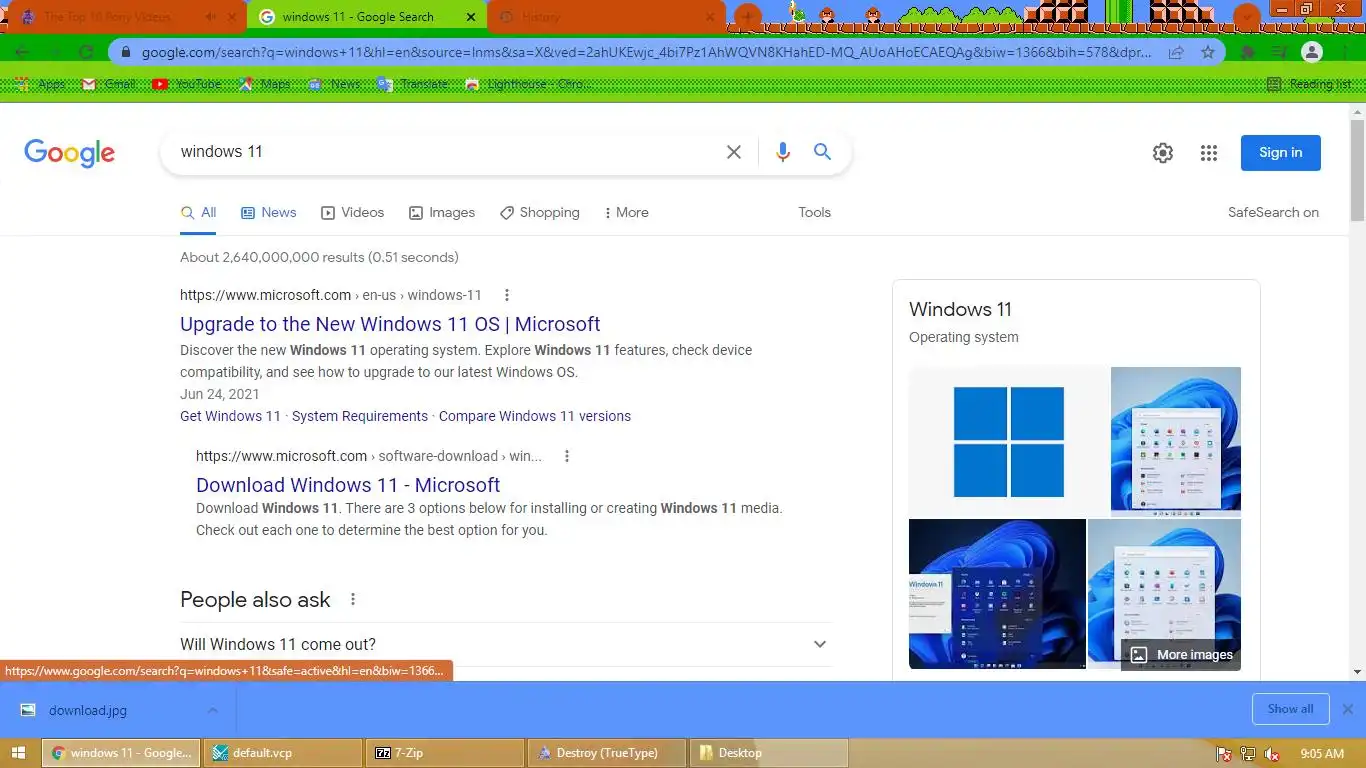Clear the search box with the X icon
The image size is (1366, 768).
(734, 152)
